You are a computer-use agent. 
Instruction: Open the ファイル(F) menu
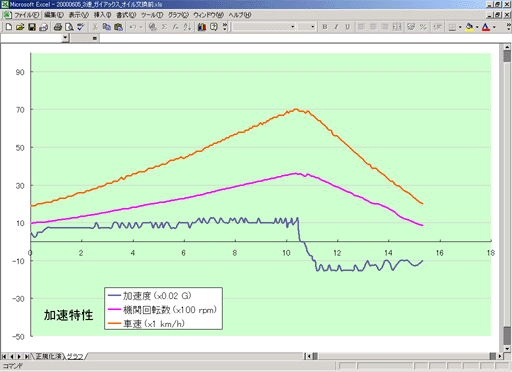tap(26, 15)
